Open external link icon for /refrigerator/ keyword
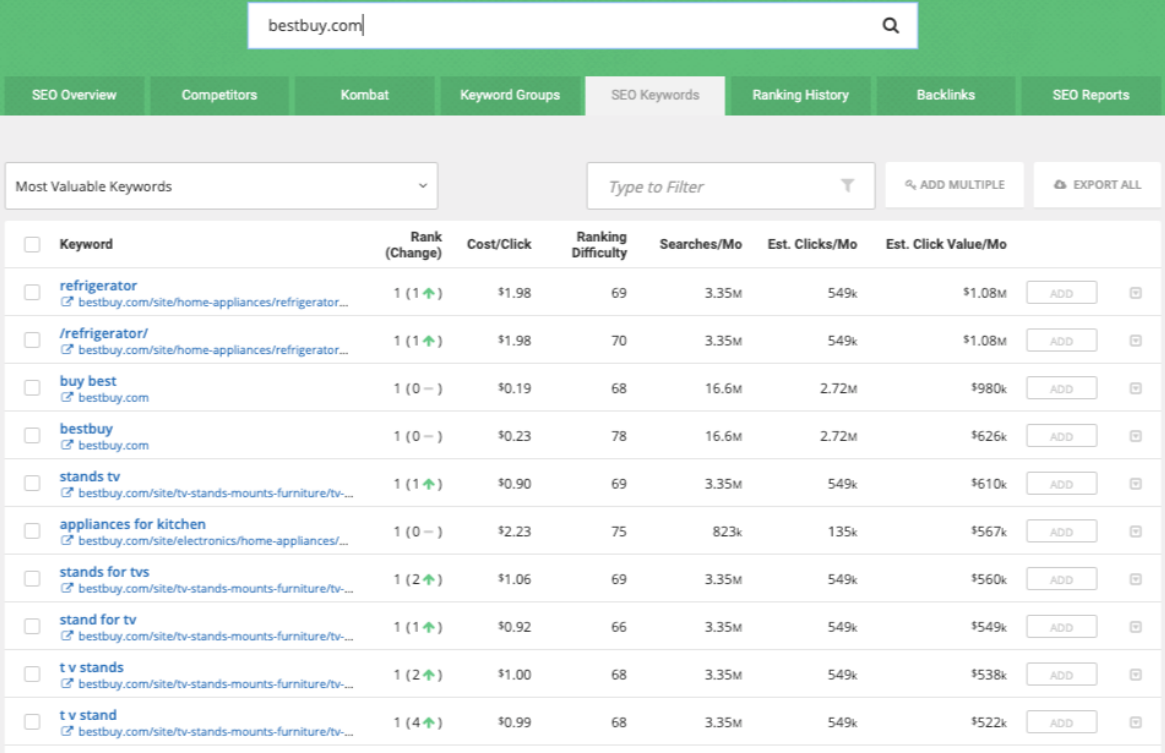Image resolution: width=1165 pixels, height=753 pixels. coord(67,349)
